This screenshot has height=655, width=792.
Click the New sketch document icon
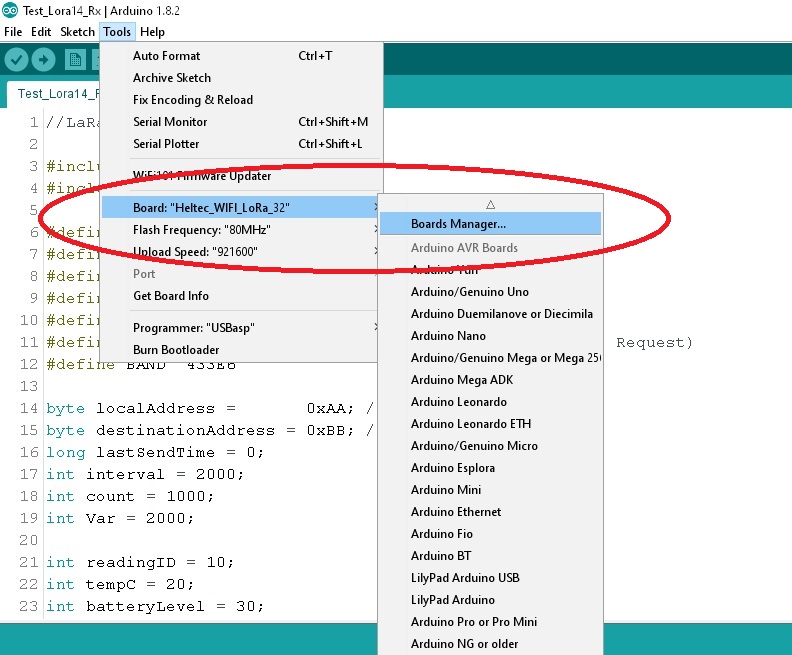pos(75,60)
